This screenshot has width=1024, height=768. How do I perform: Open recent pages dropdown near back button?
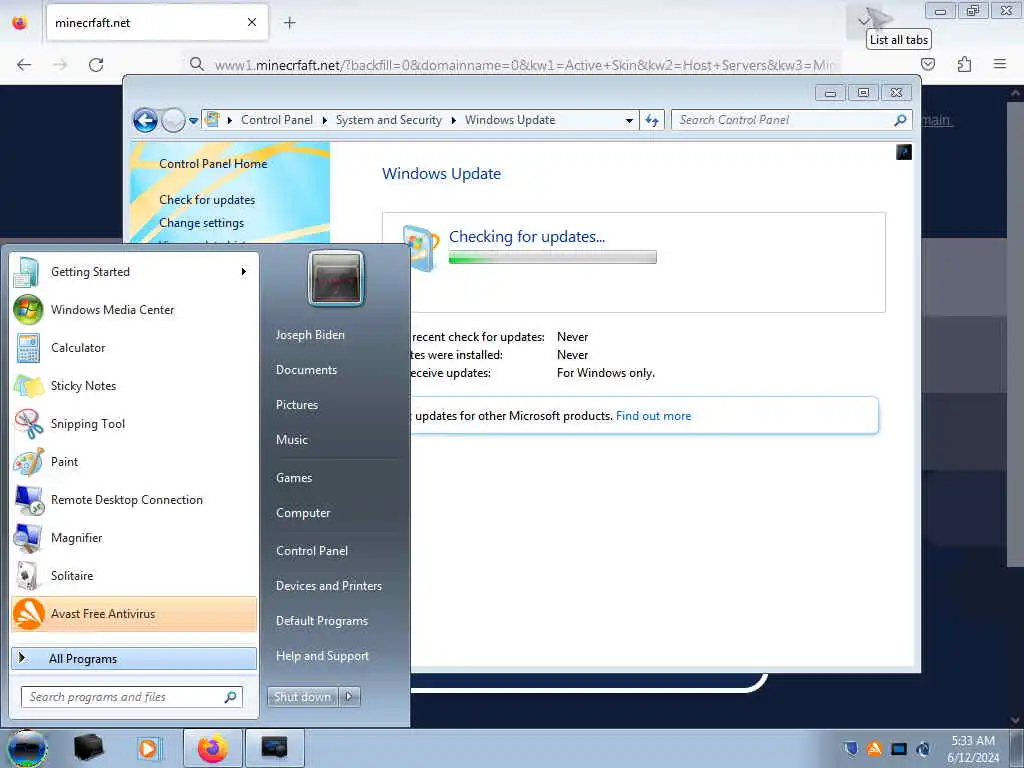[x=193, y=121]
